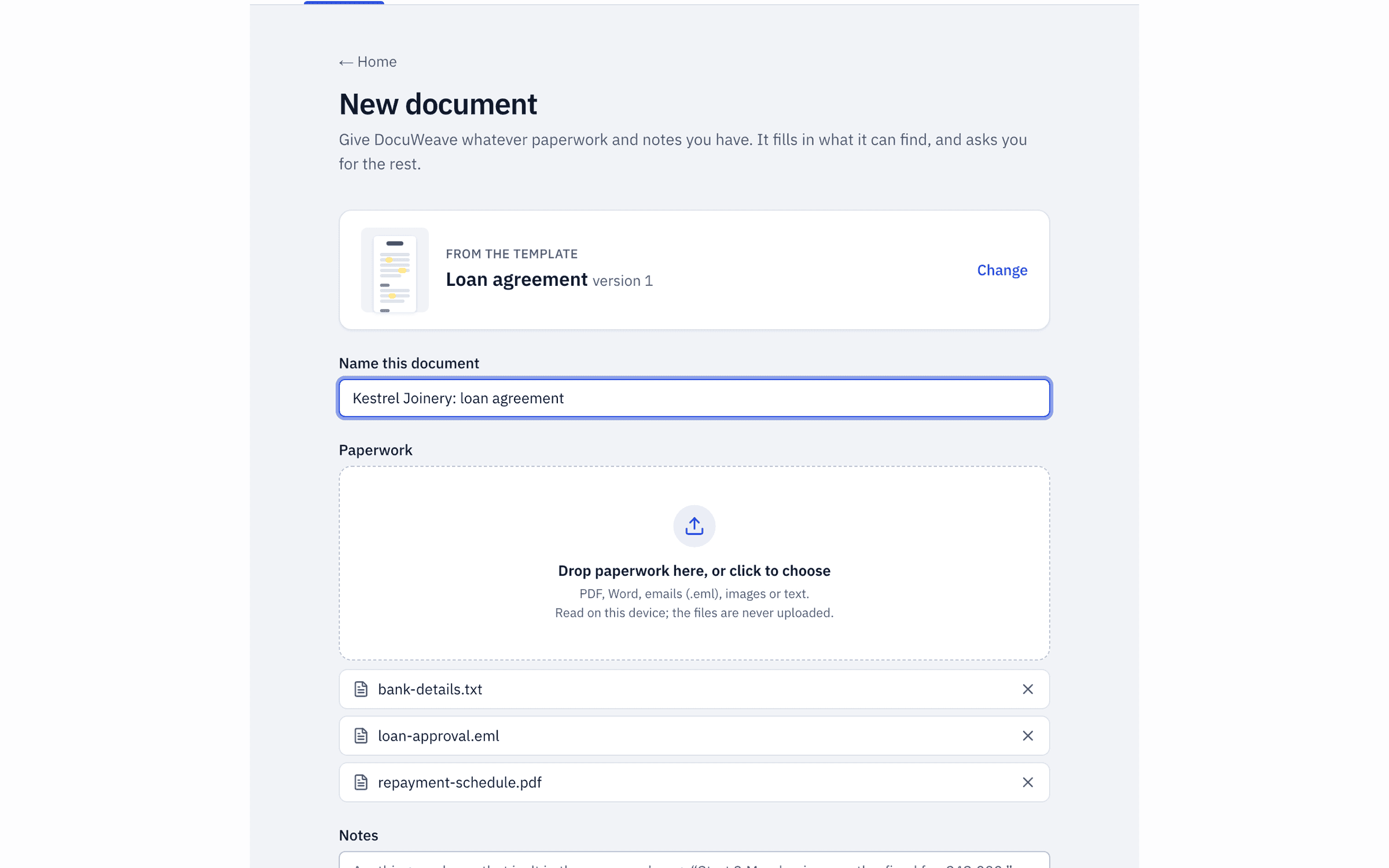Open the Loan agreement template thumbnail
This screenshot has width=1389, height=868.
coord(395,270)
